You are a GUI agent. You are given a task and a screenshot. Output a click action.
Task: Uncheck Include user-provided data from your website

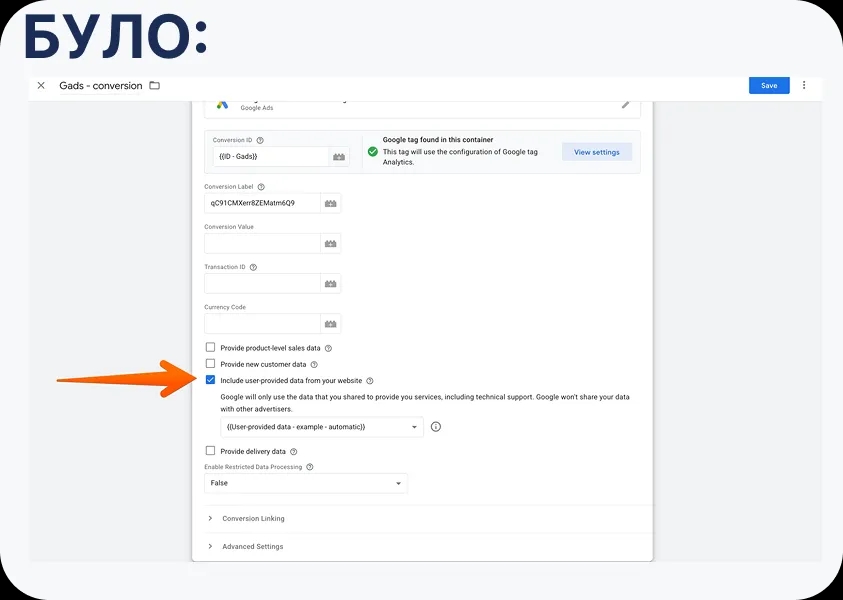click(210, 380)
